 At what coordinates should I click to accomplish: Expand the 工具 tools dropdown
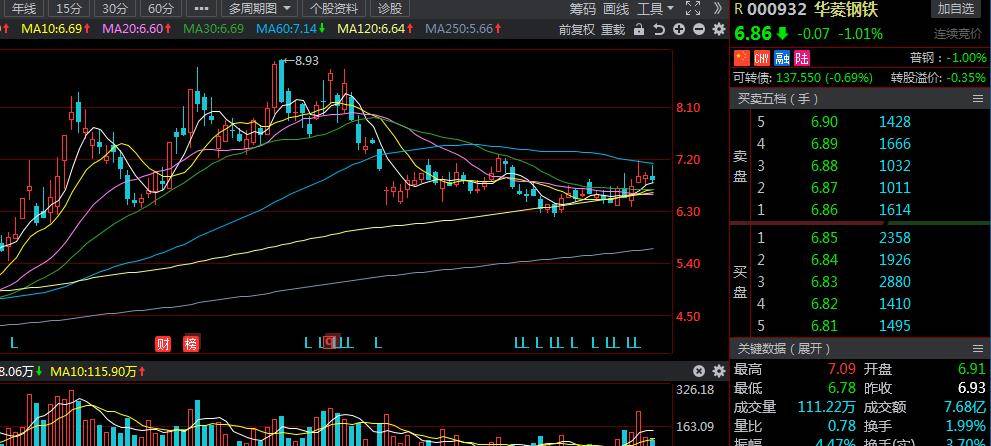point(655,9)
